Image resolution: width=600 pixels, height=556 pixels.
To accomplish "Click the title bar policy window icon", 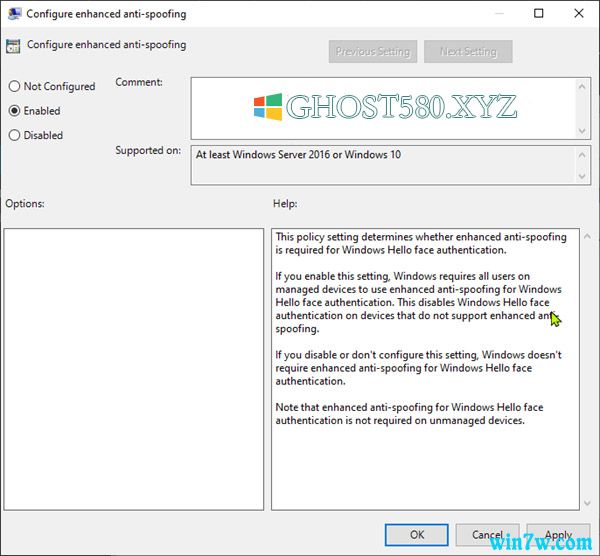I will (x=14, y=14).
